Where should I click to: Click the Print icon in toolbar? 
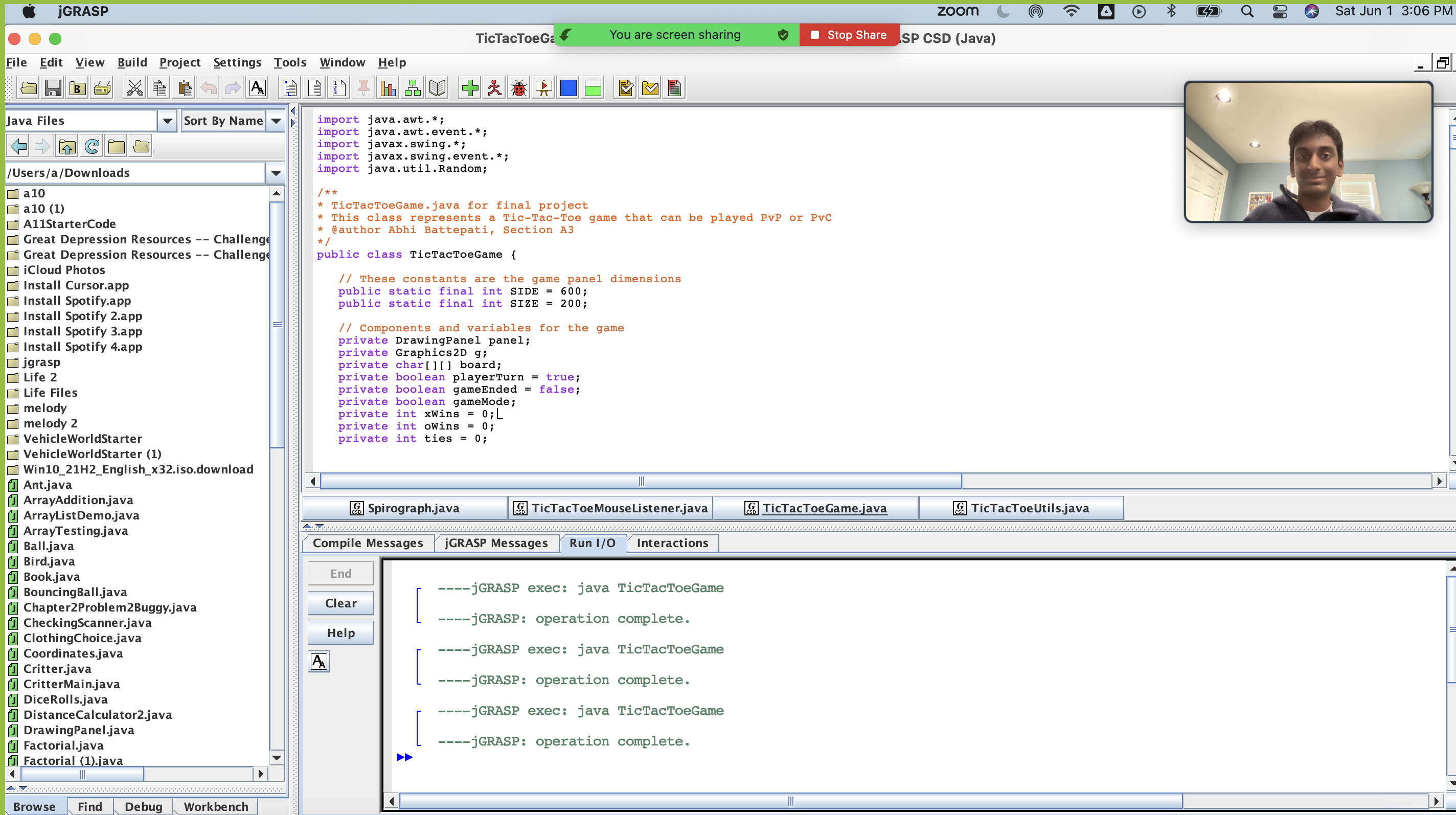(x=102, y=88)
